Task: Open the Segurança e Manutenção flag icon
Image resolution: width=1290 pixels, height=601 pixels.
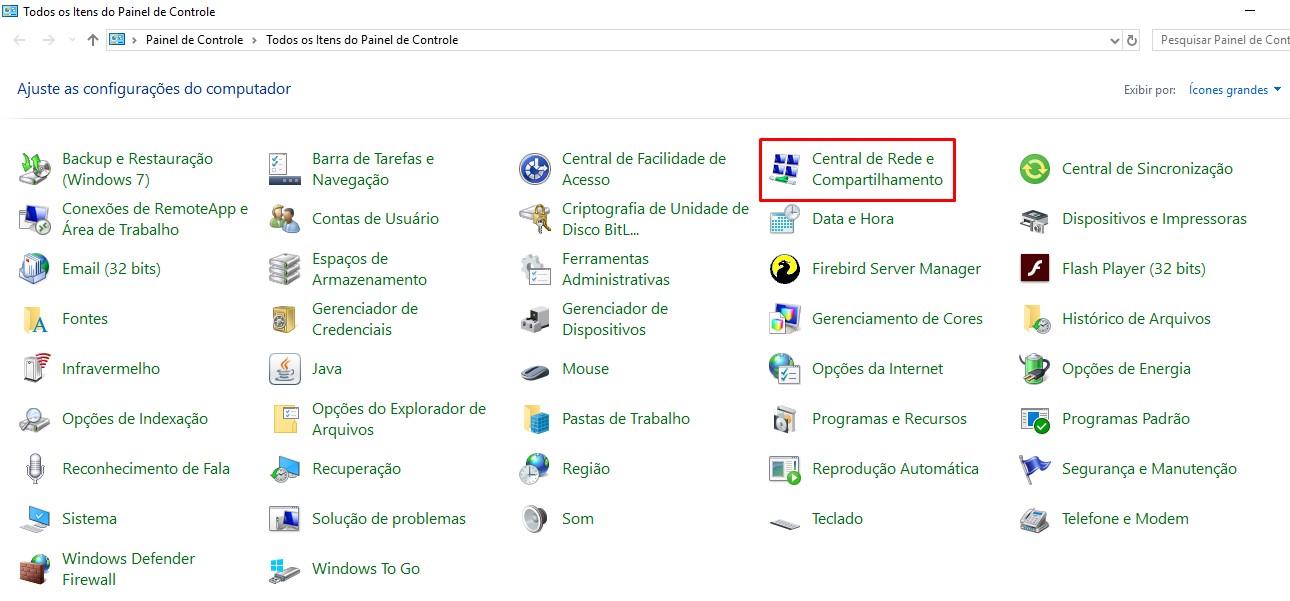Action: 1035,469
